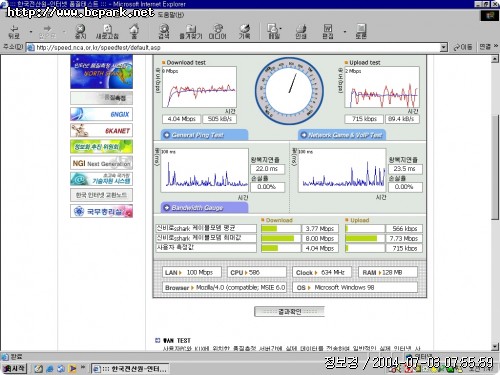Click the Clock 634 MHz info box
Viewport: 500px width, 375px height.
(322, 272)
